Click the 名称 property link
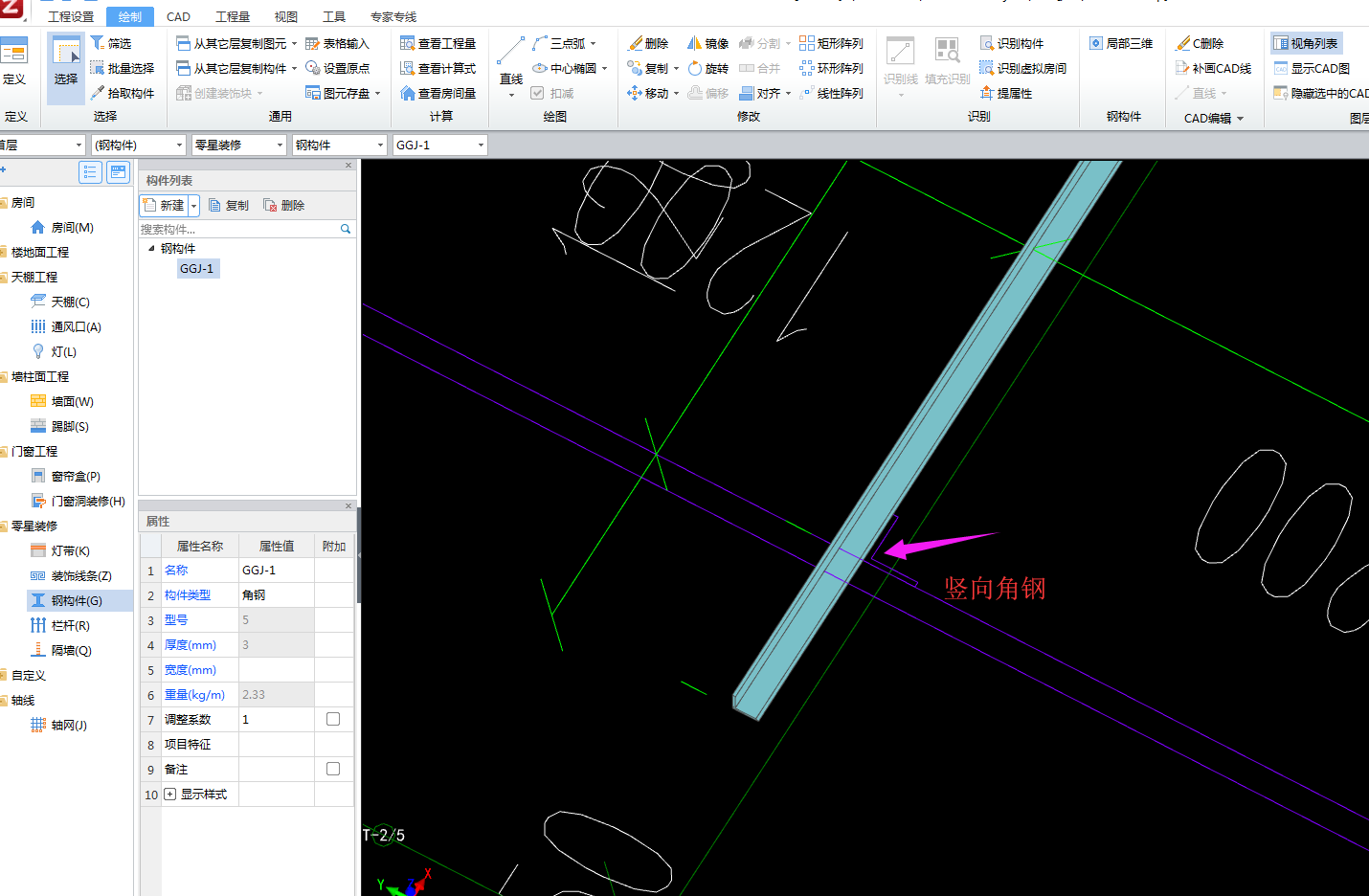1369x896 pixels. (x=176, y=570)
